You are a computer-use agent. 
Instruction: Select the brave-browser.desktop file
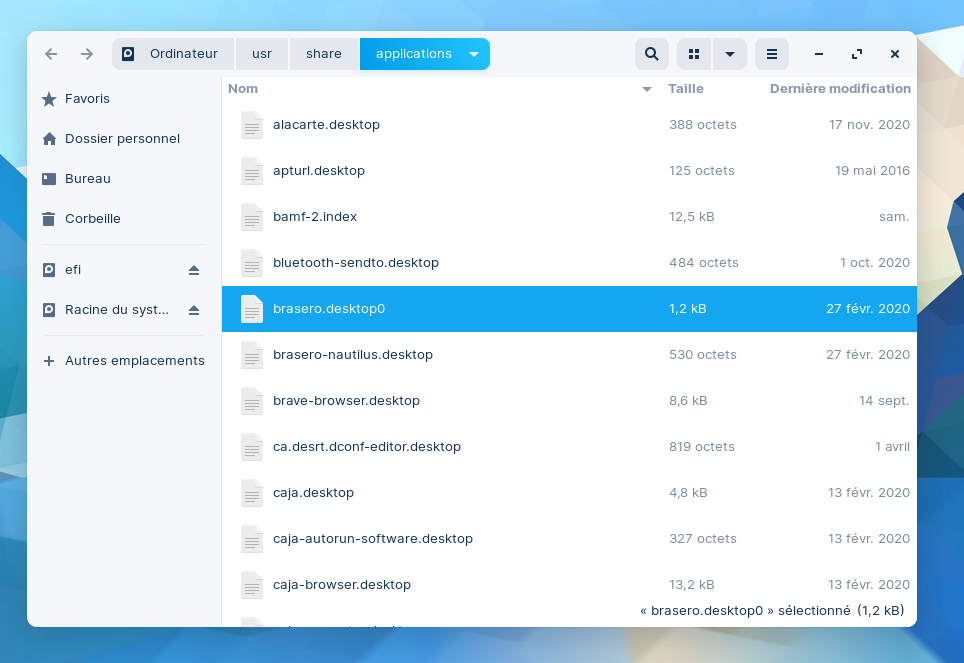(x=346, y=401)
